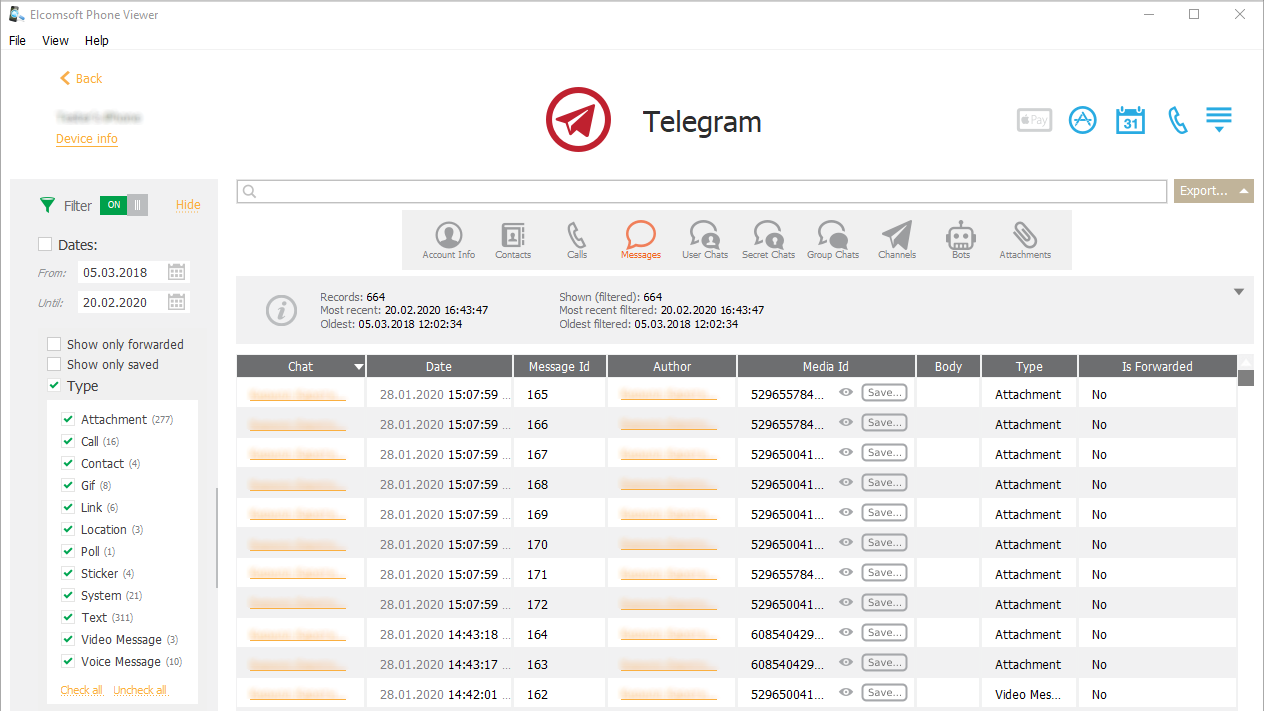
Task: Open the From date calendar picker
Action: tap(177, 272)
